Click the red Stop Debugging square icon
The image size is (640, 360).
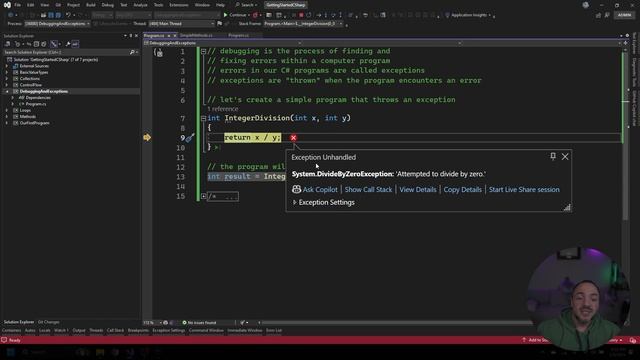(301, 15)
